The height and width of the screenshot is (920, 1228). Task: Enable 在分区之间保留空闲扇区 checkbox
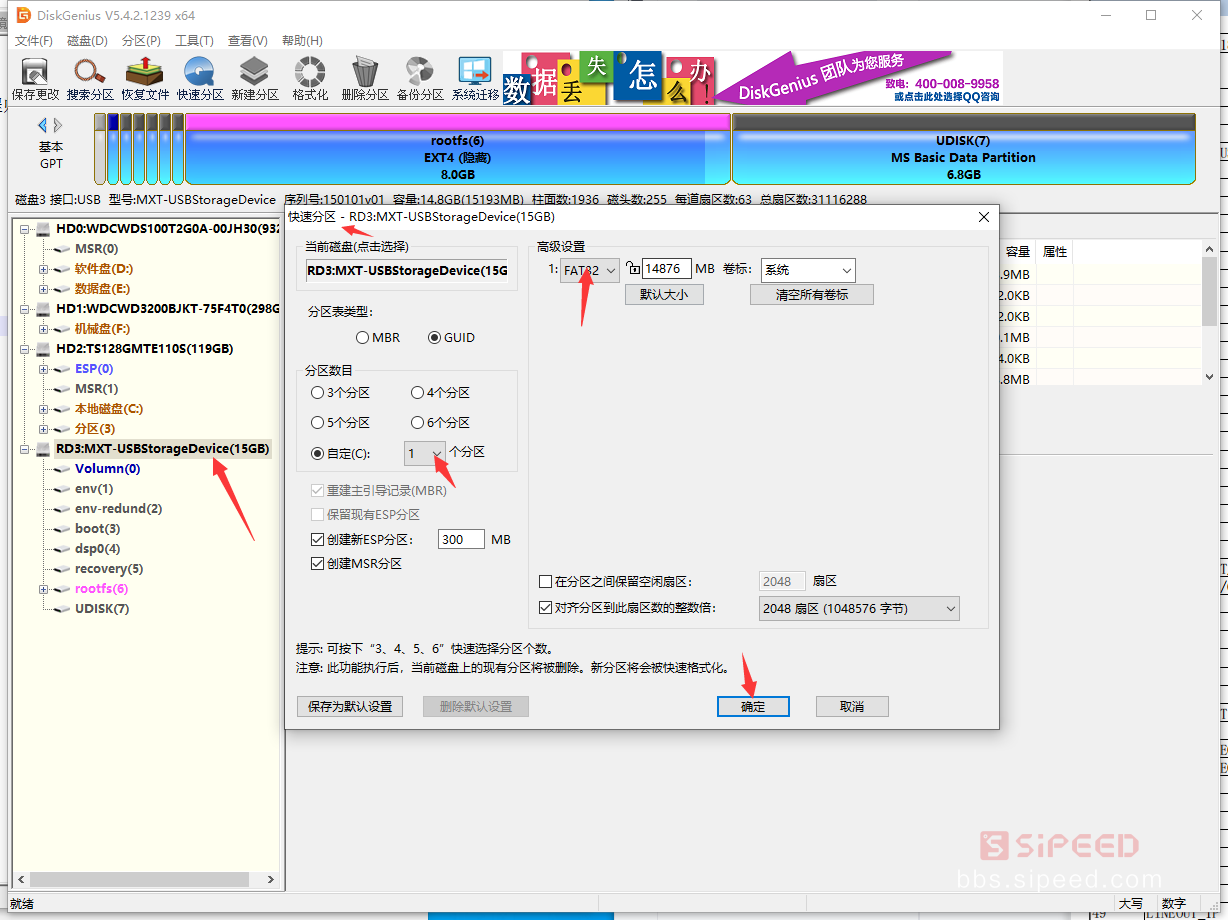click(545, 581)
